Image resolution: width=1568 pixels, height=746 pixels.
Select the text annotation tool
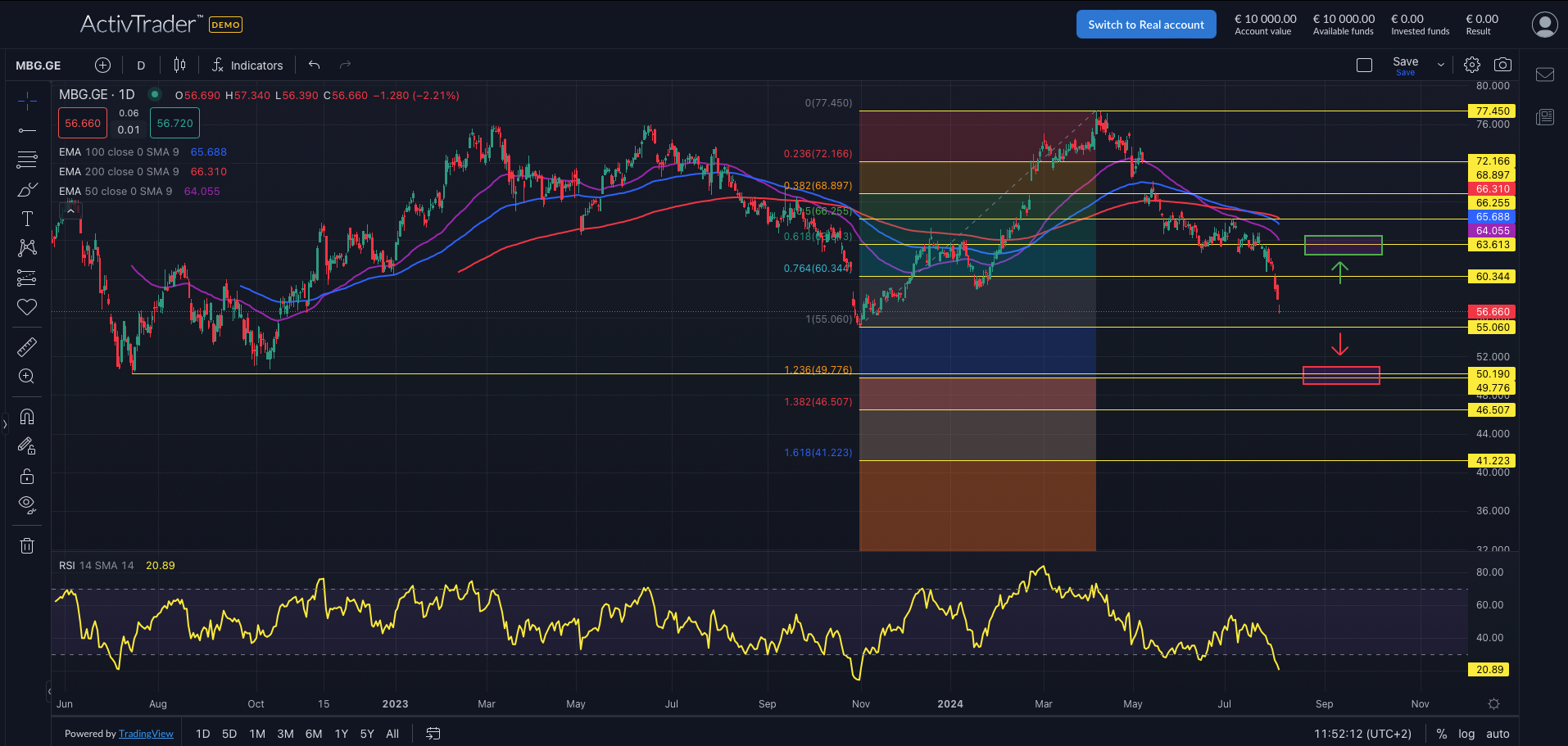click(27, 219)
